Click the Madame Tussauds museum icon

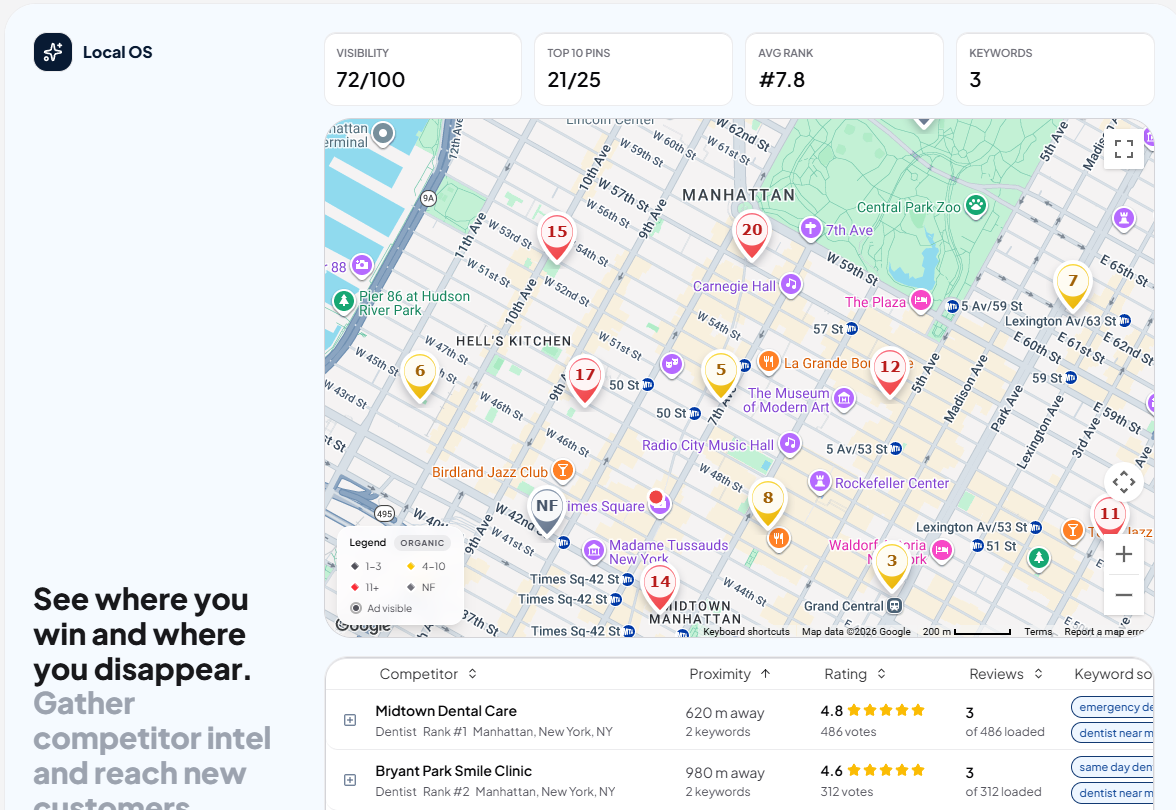(x=593, y=551)
